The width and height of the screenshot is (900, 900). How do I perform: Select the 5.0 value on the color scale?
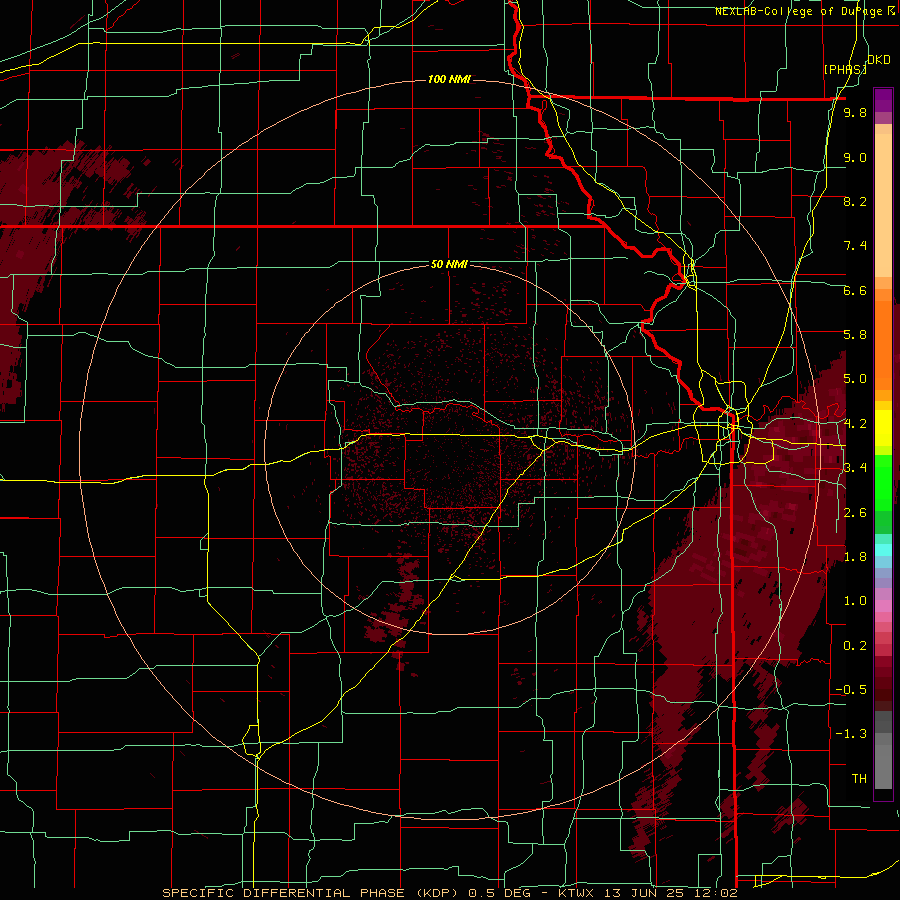[855, 379]
